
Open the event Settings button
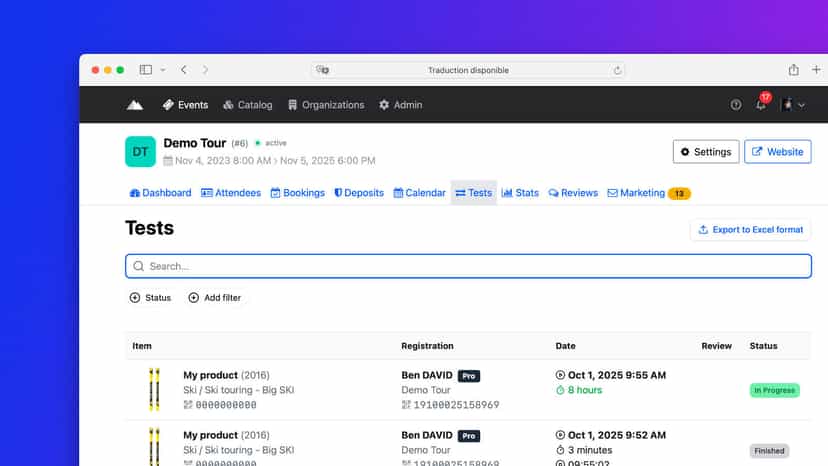pyautogui.click(x=706, y=152)
